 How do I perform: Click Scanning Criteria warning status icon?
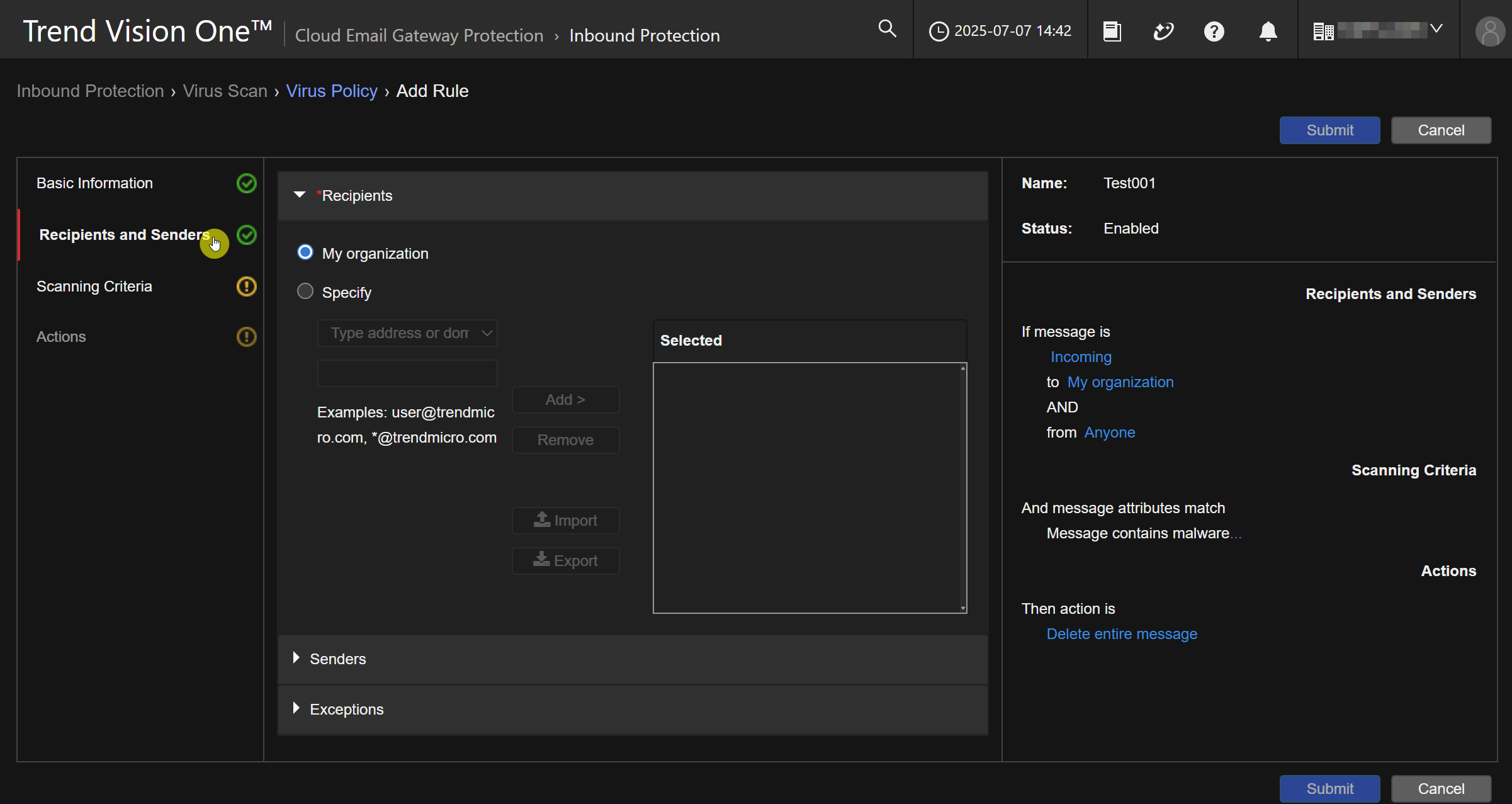pos(246,286)
